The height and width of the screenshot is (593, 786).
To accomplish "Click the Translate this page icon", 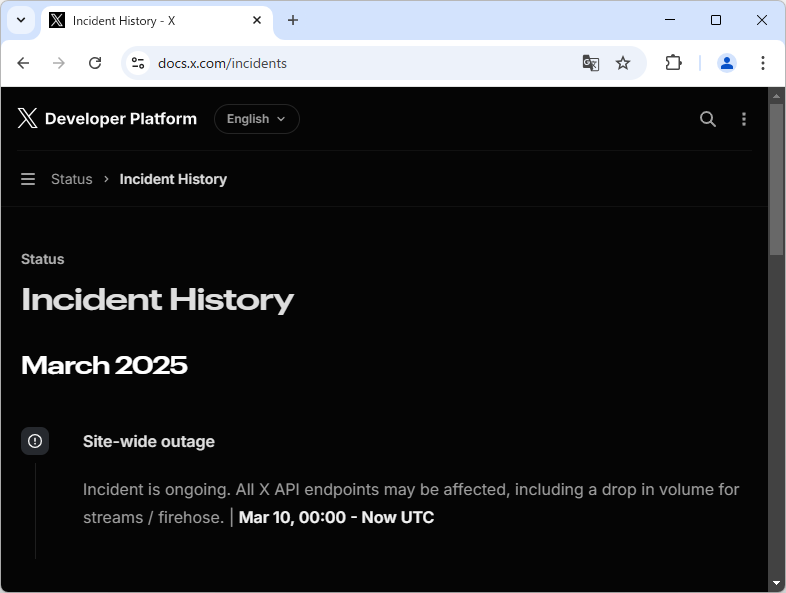I will pyautogui.click(x=591, y=63).
